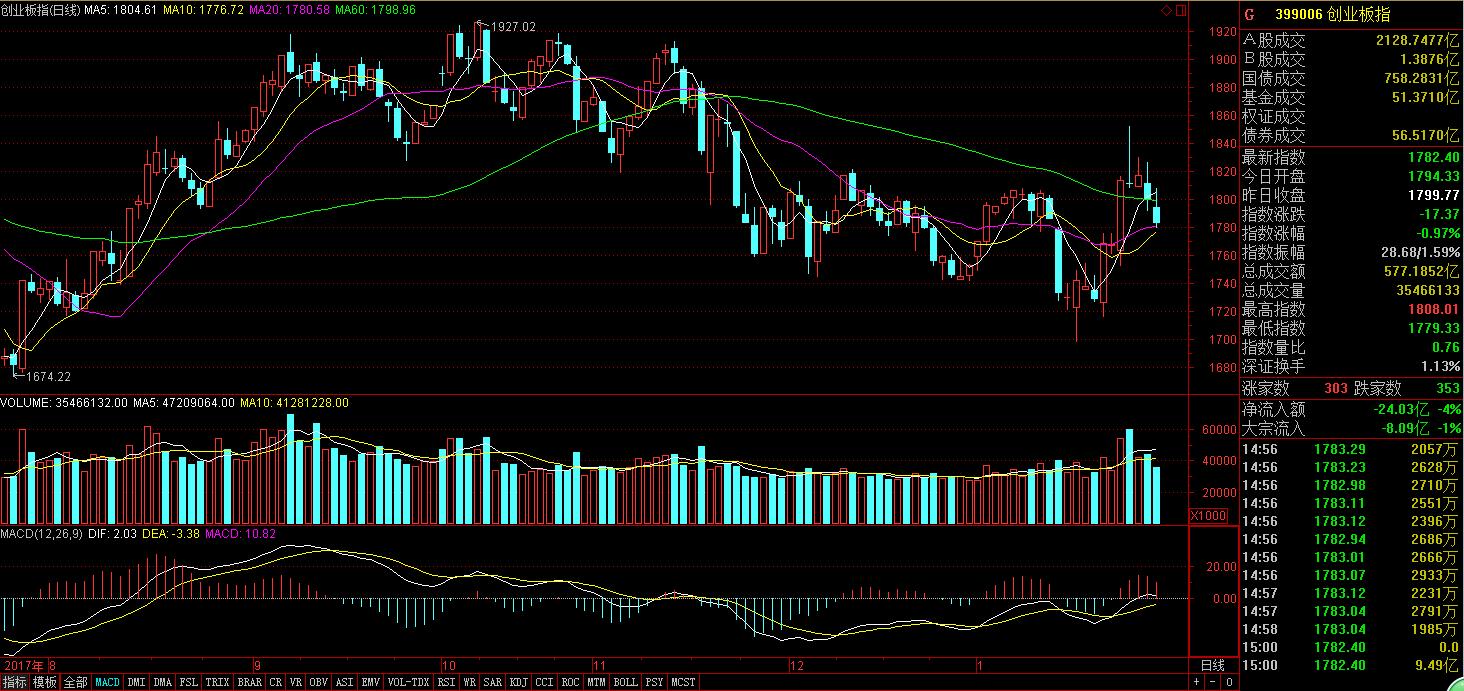Select the OBV indicator tab
Viewport: 1464px width, 691px height.
tap(319, 682)
